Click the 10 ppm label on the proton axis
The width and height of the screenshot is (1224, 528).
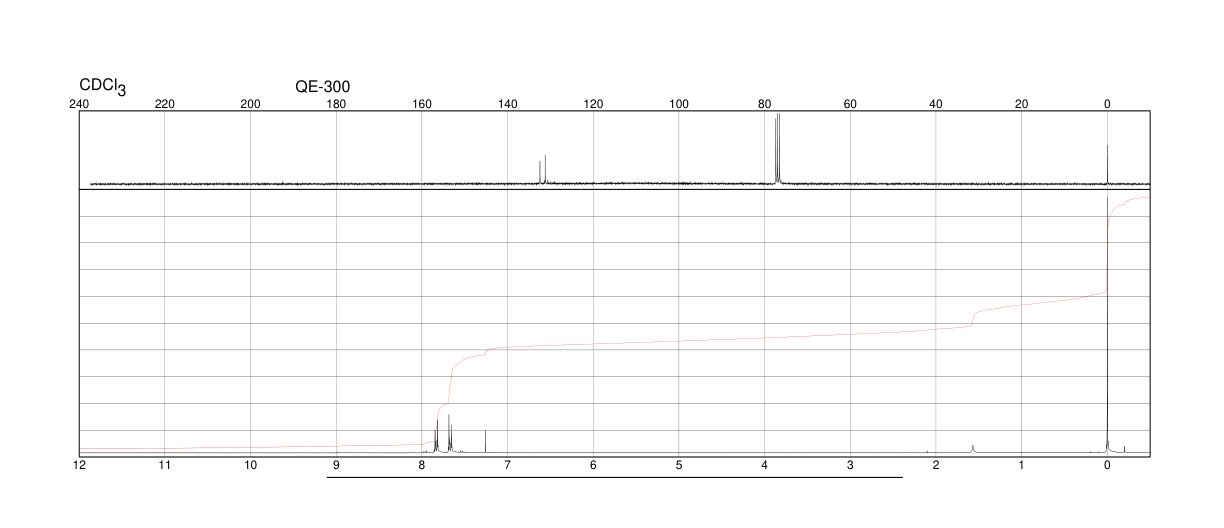(x=251, y=466)
